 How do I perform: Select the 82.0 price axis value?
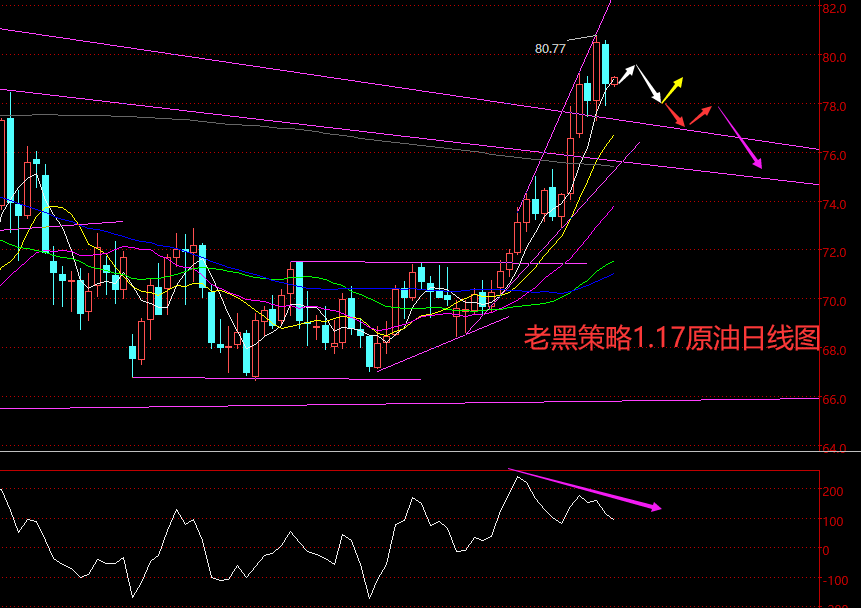[x=834, y=9]
